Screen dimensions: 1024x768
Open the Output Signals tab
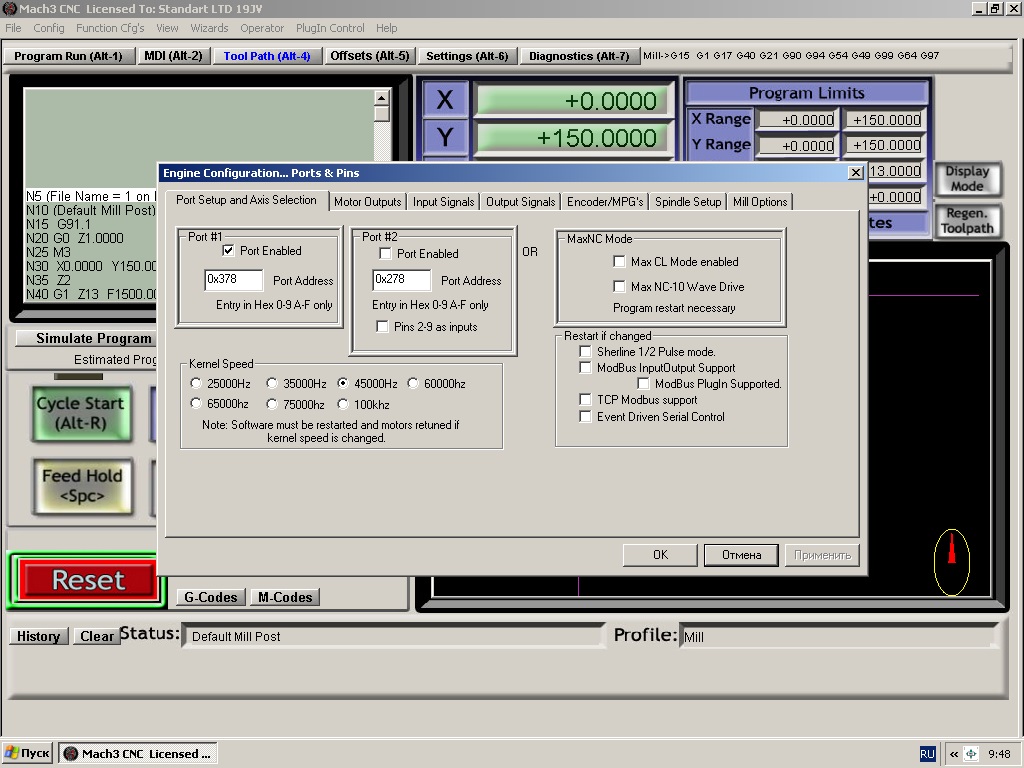coord(520,202)
